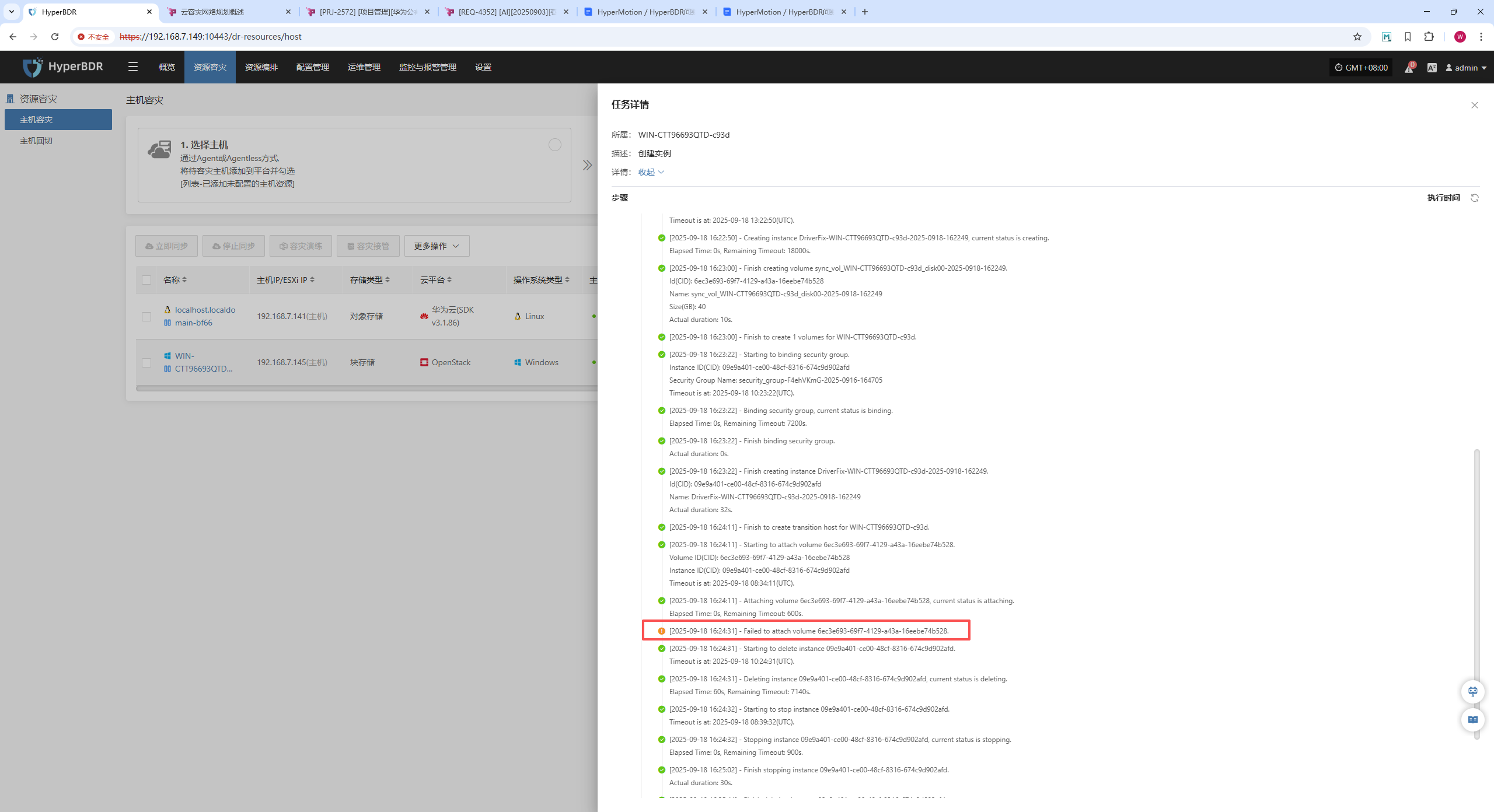
Task: Click the hamburger menu collapse icon
Action: tap(133, 67)
